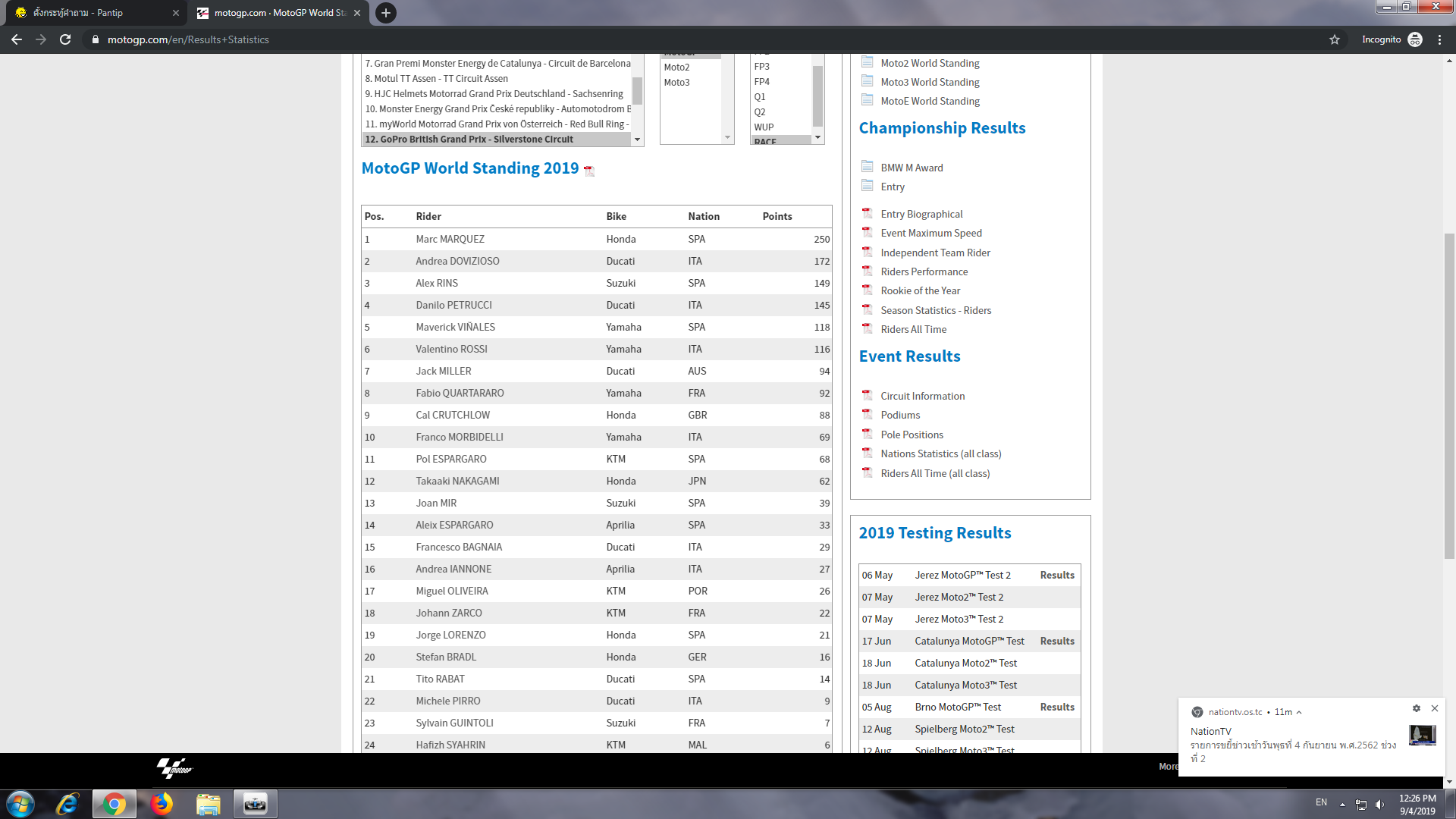Click the document icon beside BMW M Award
This screenshot has width=1456, height=819.
[868, 167]
